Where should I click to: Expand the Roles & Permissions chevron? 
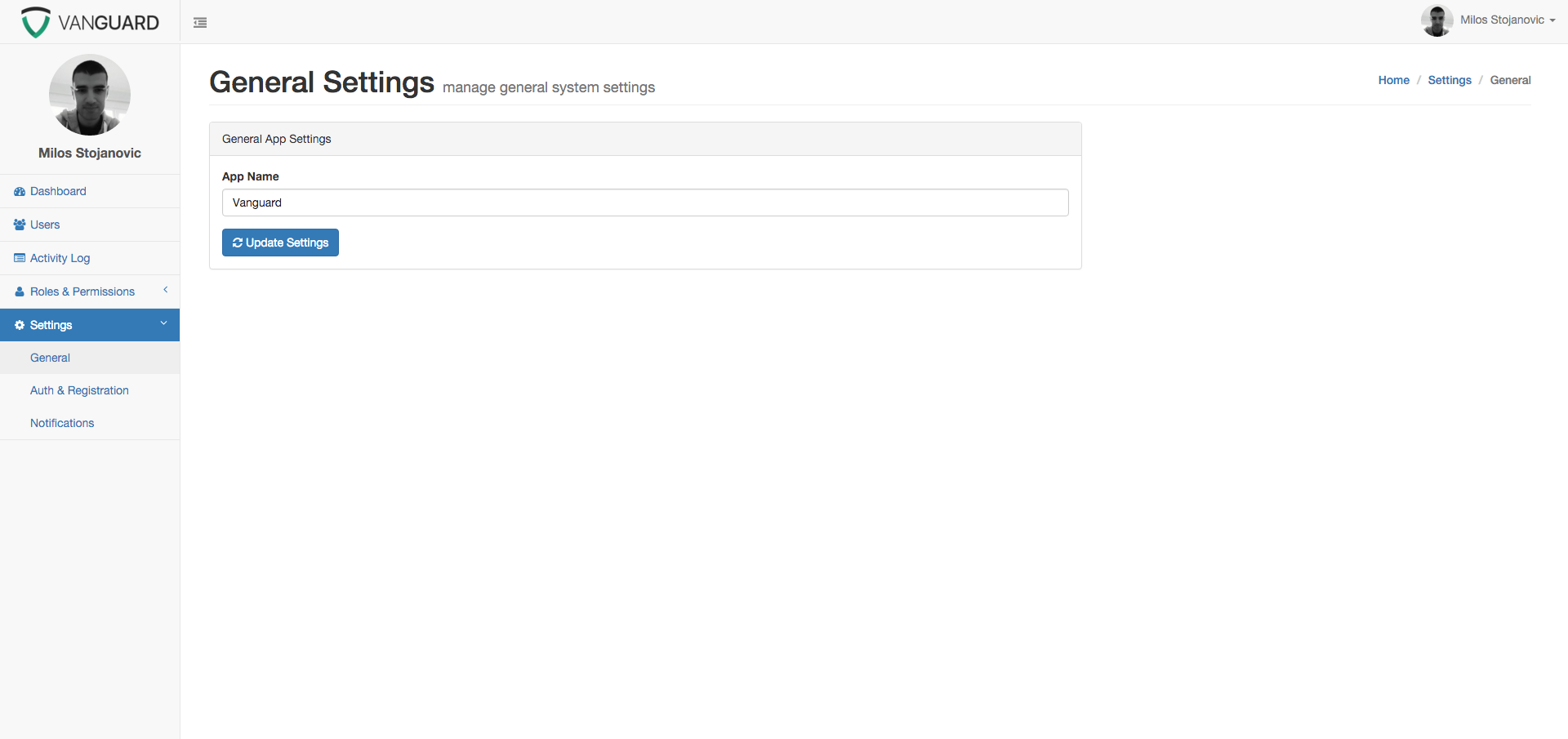tap(165, 290)
